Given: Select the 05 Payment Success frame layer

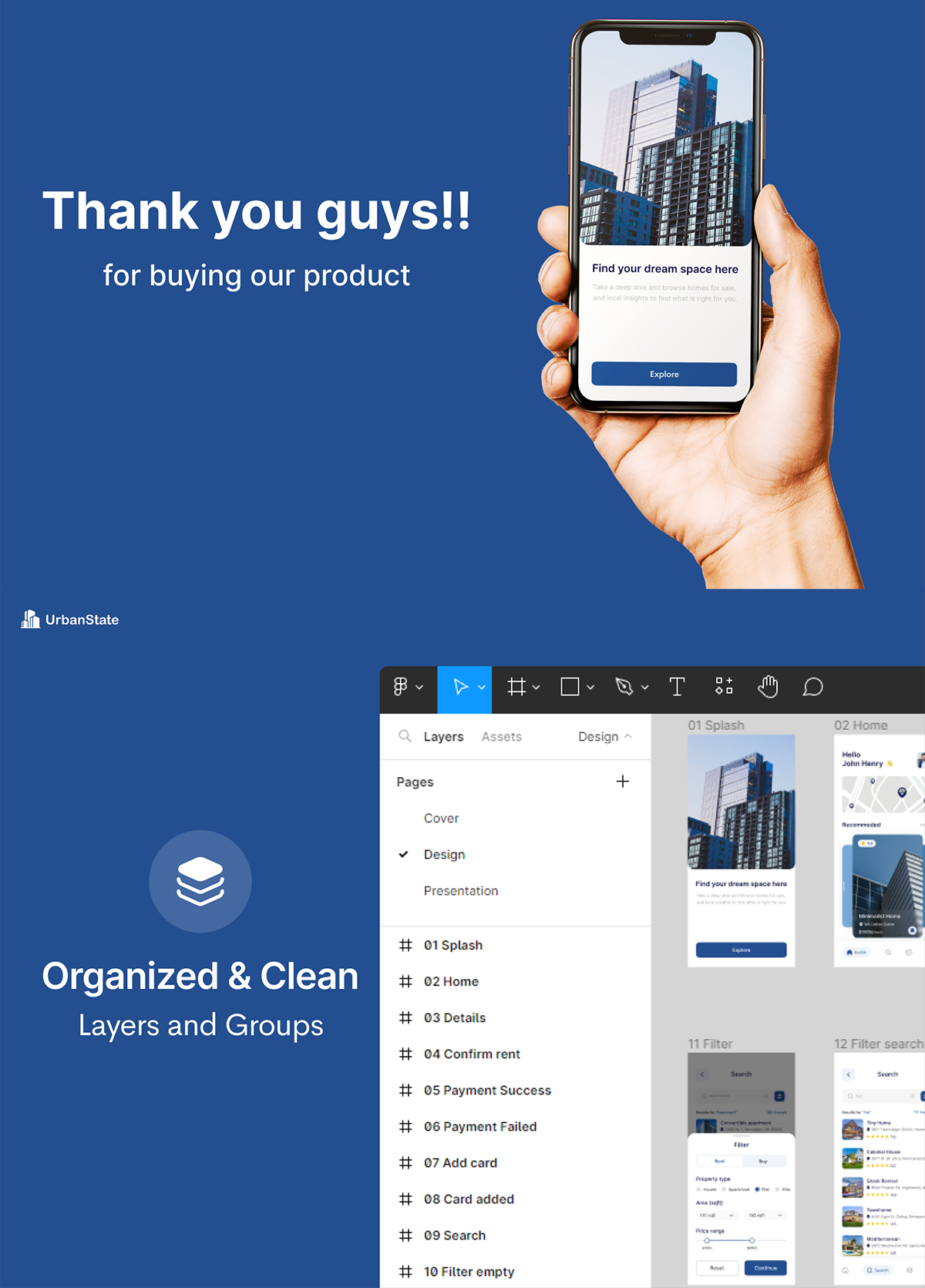Looking at the screenshot, I should point(487,1091).
